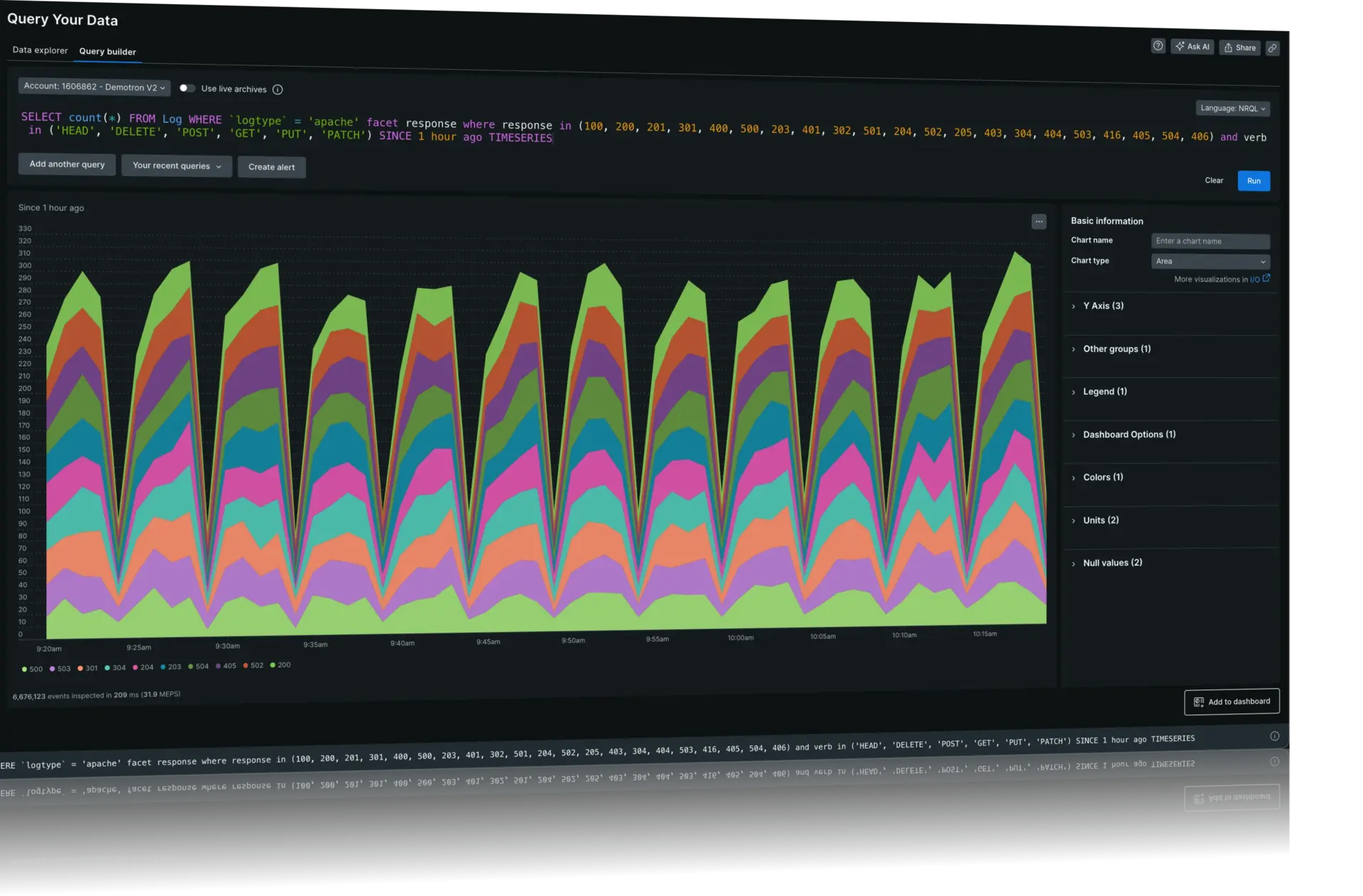This screenshot has width=1363, height=896.
Task: Click the Share icon
Action: coord(1240,47)
